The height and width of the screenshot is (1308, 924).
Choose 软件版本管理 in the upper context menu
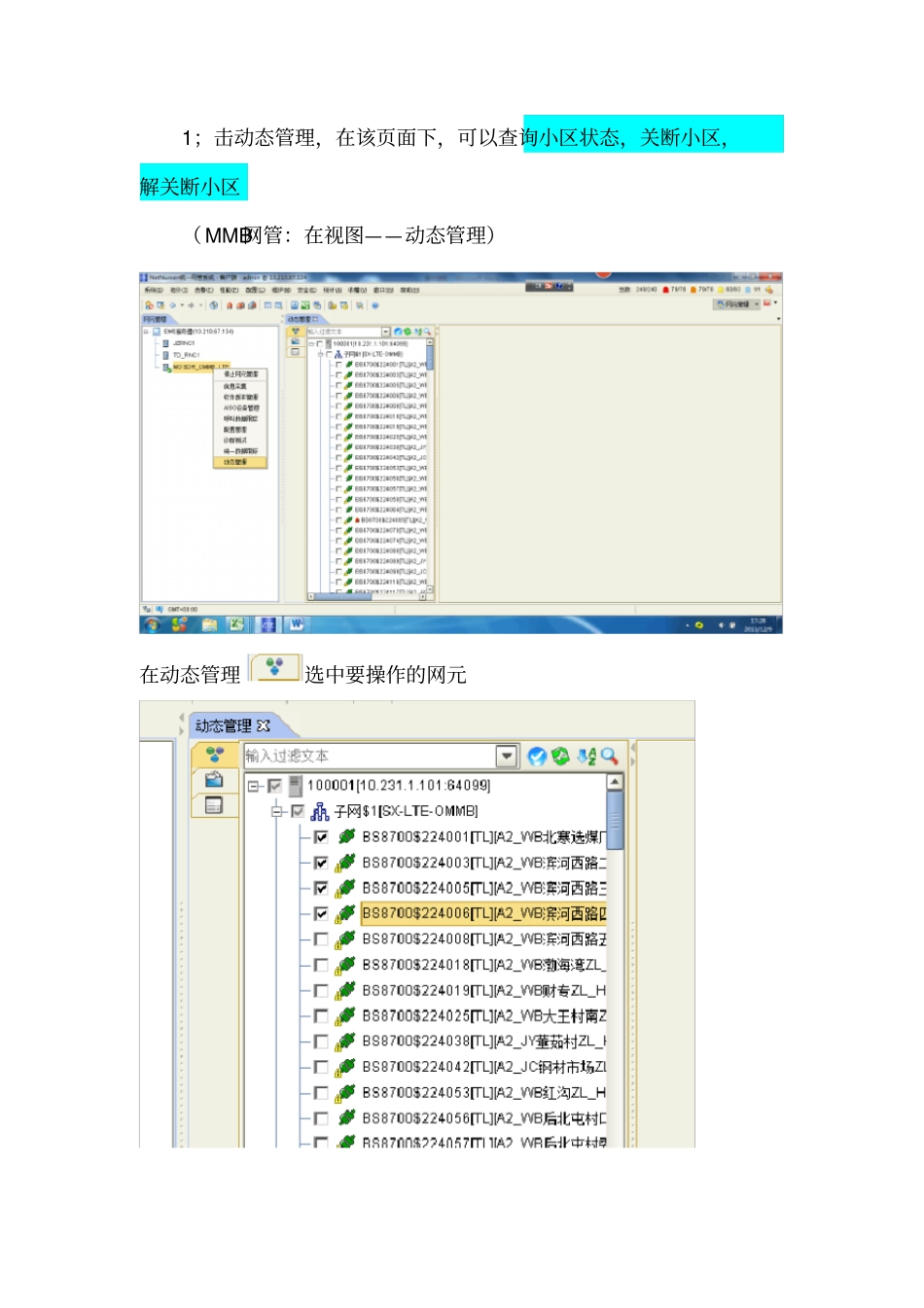pyautogui.click(x=240, y=397)
